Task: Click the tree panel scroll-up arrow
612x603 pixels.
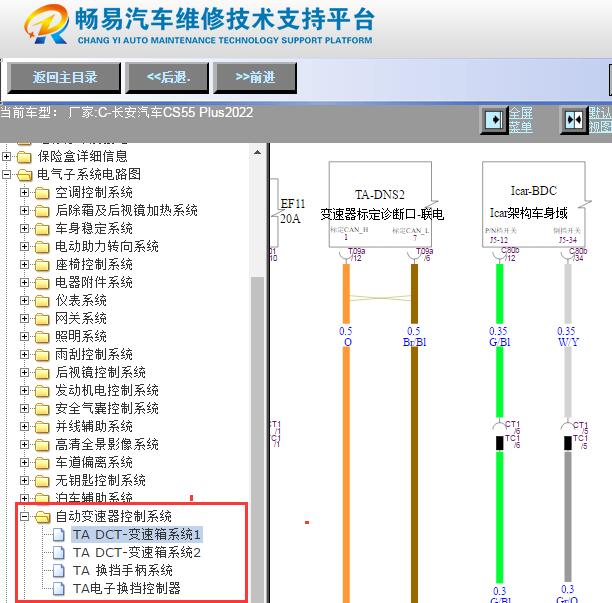Action: [x=258, y=153]
